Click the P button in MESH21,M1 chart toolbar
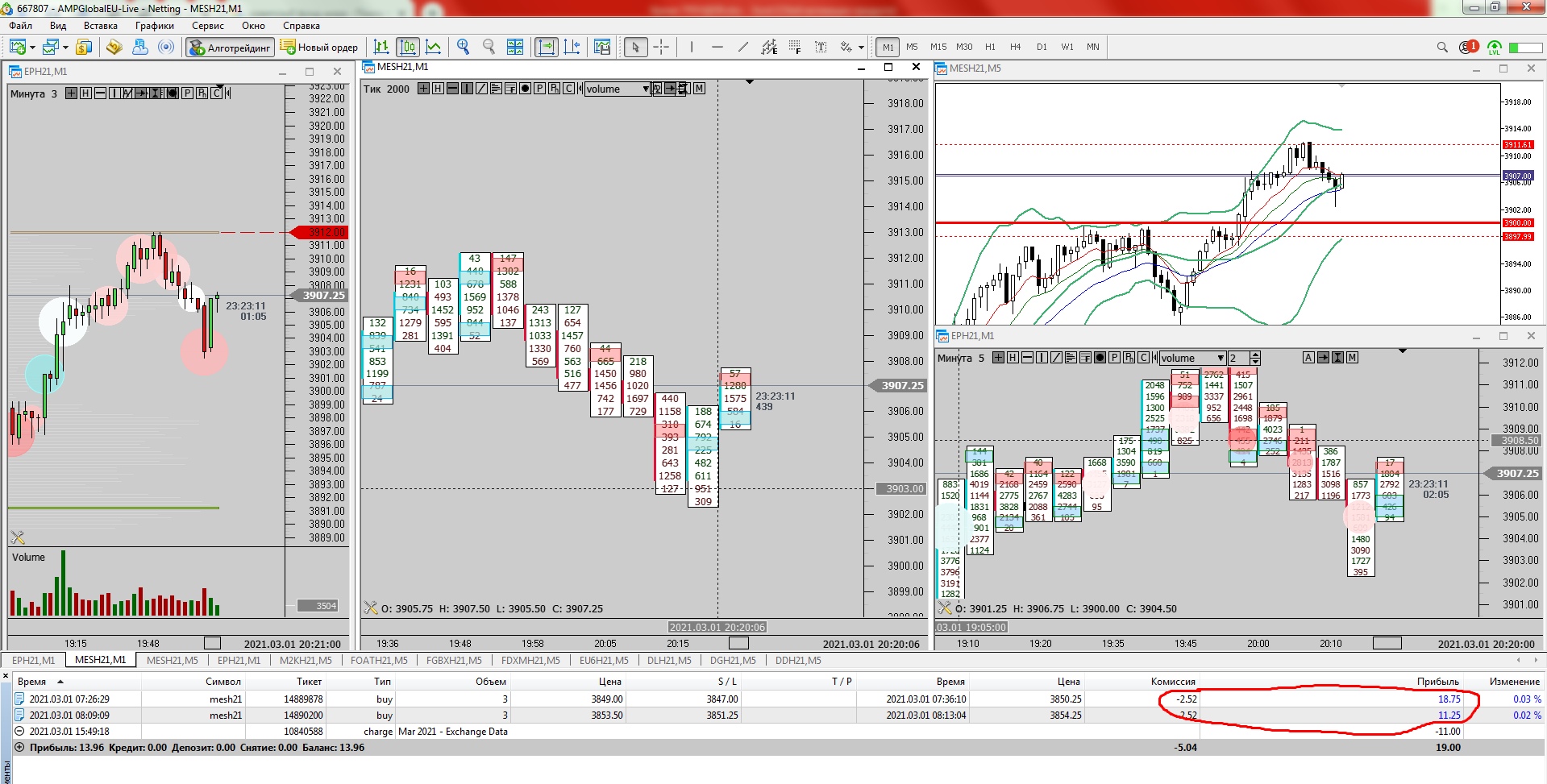The height and width of the screenshot is (784, 1547). pos(539,89)
